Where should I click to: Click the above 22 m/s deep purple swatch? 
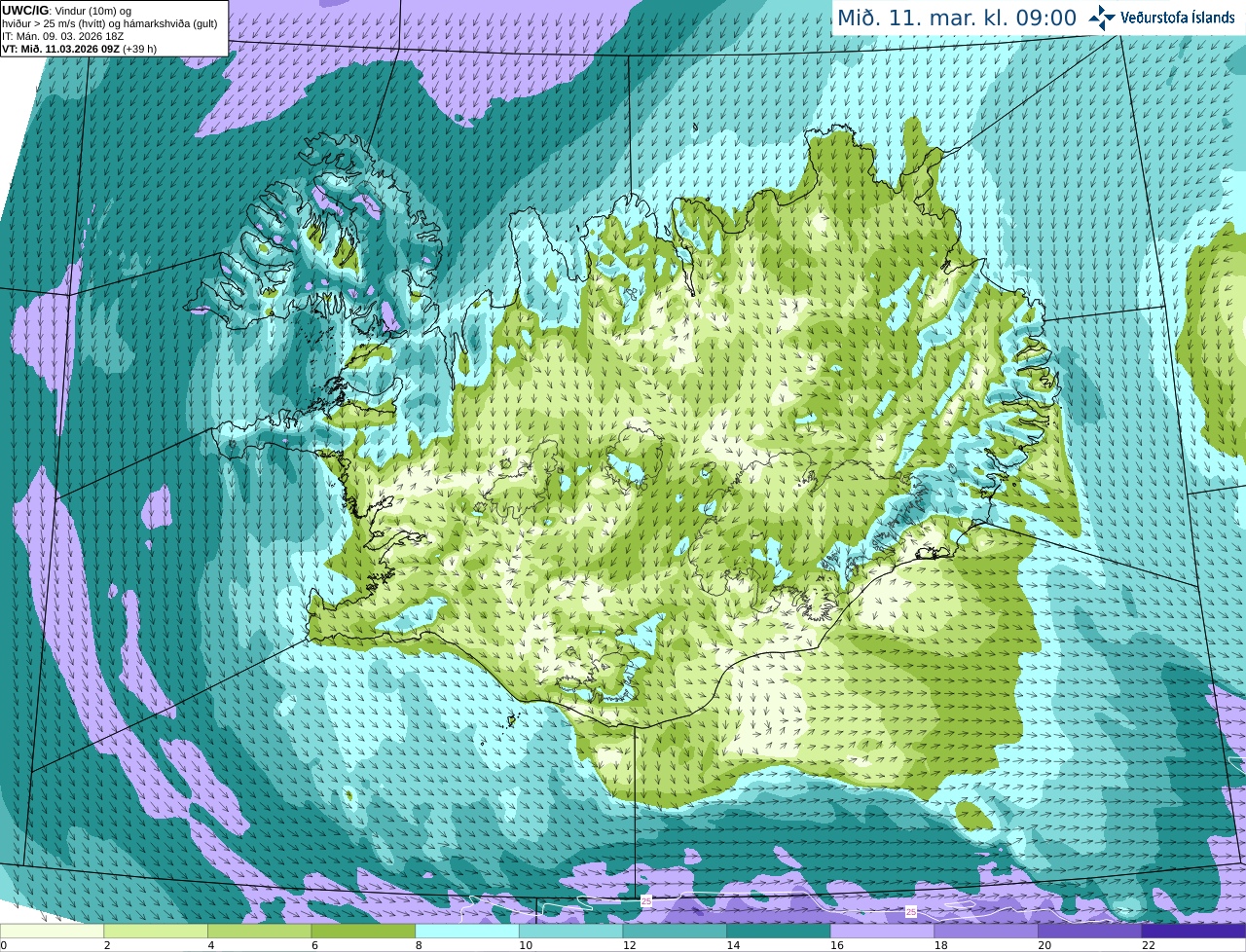[1194, 932]
